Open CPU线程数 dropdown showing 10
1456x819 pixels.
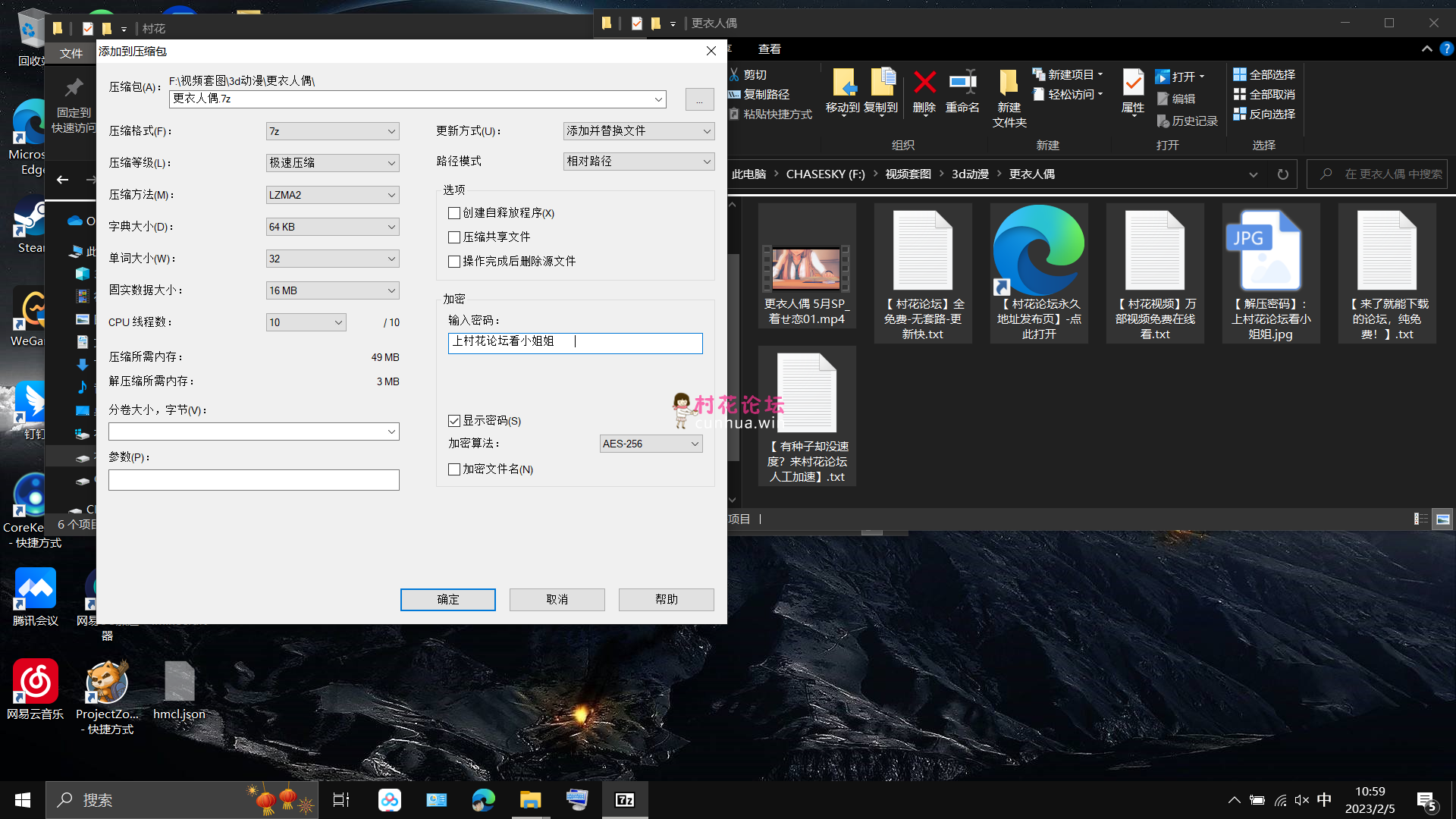pos(306,322)
